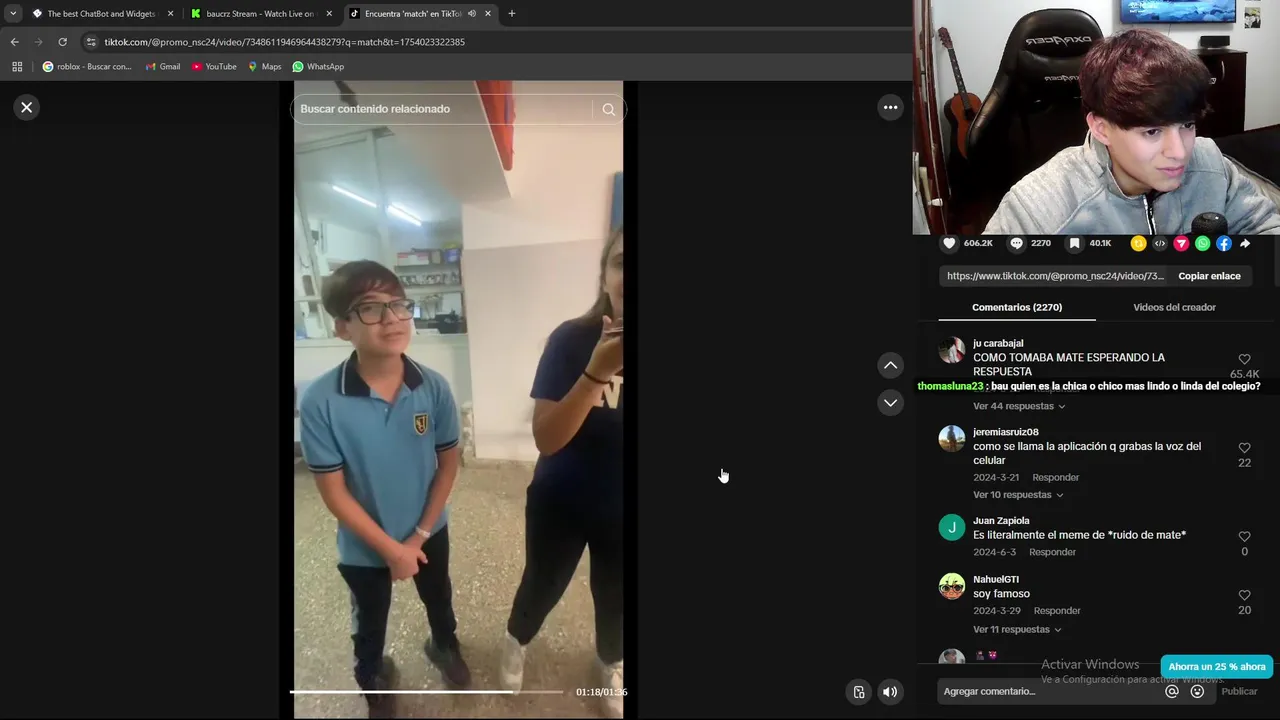Switch to 'The best ChatBot and Widgets' tab
1280x720 pixels.
tap(103, 14)
